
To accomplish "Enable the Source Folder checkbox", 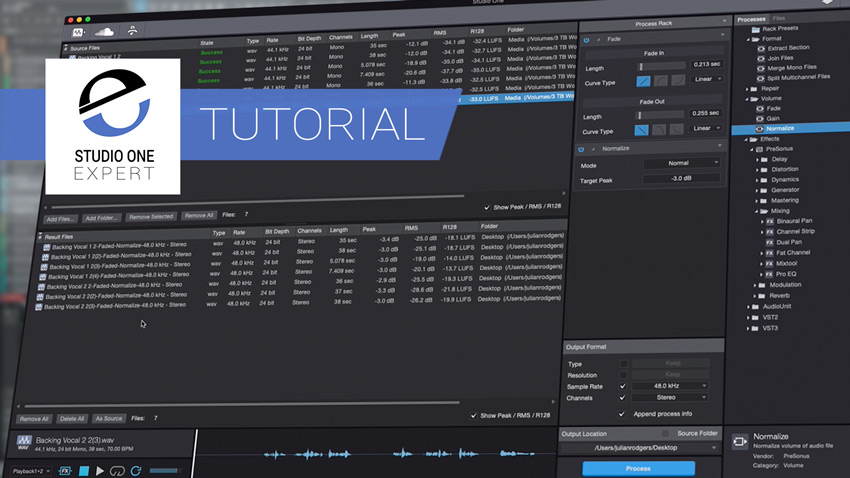I will [x=665, y=434].
